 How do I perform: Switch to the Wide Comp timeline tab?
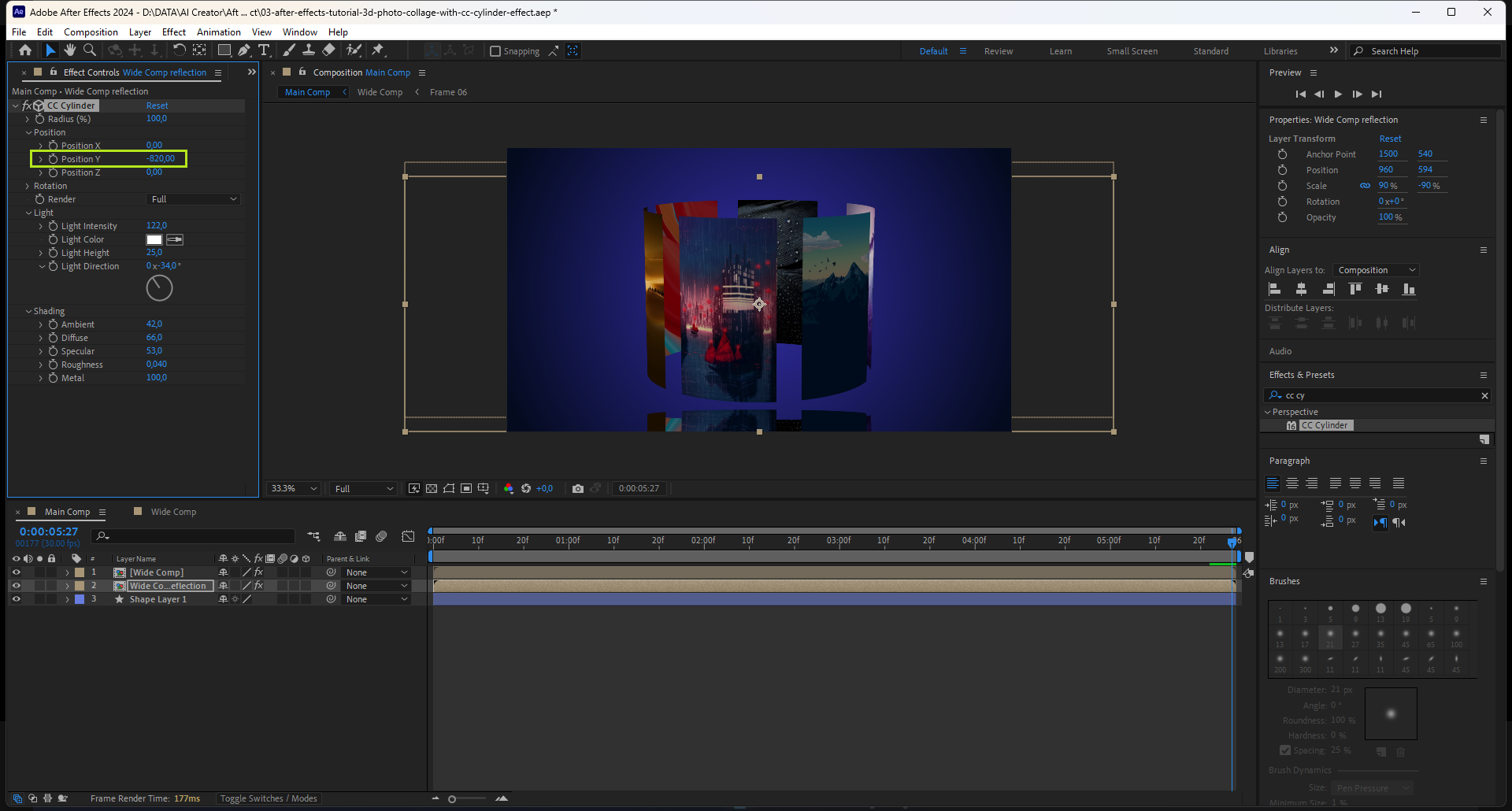coord(173,512)
